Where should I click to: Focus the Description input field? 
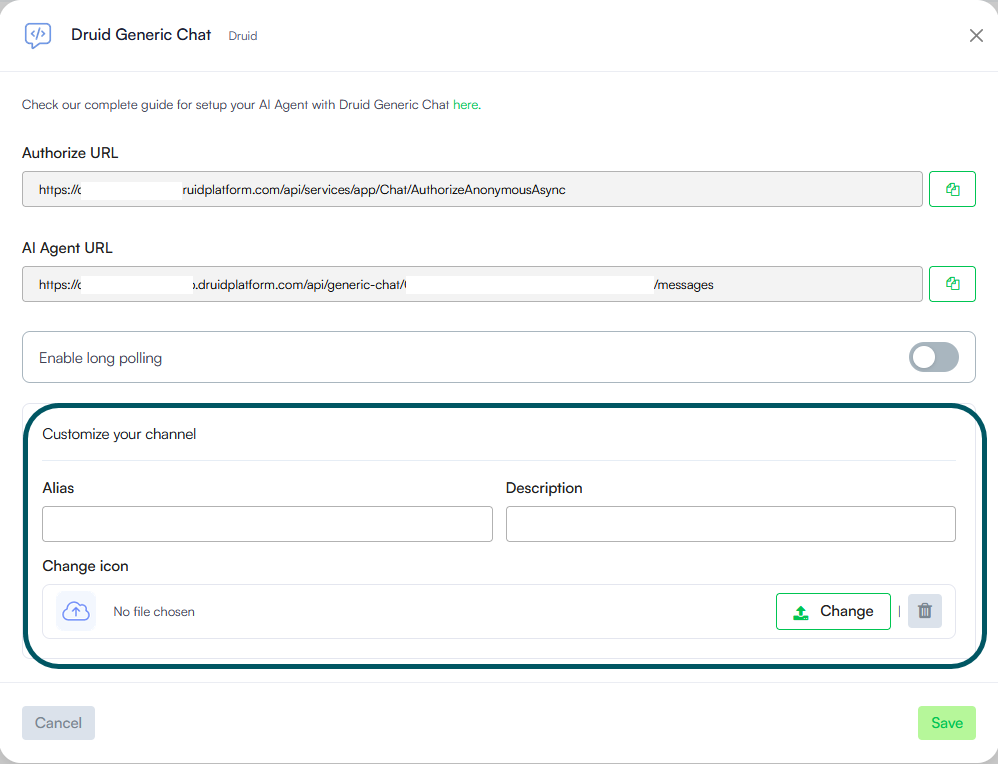pyautogui.click(x=731, y=524)
